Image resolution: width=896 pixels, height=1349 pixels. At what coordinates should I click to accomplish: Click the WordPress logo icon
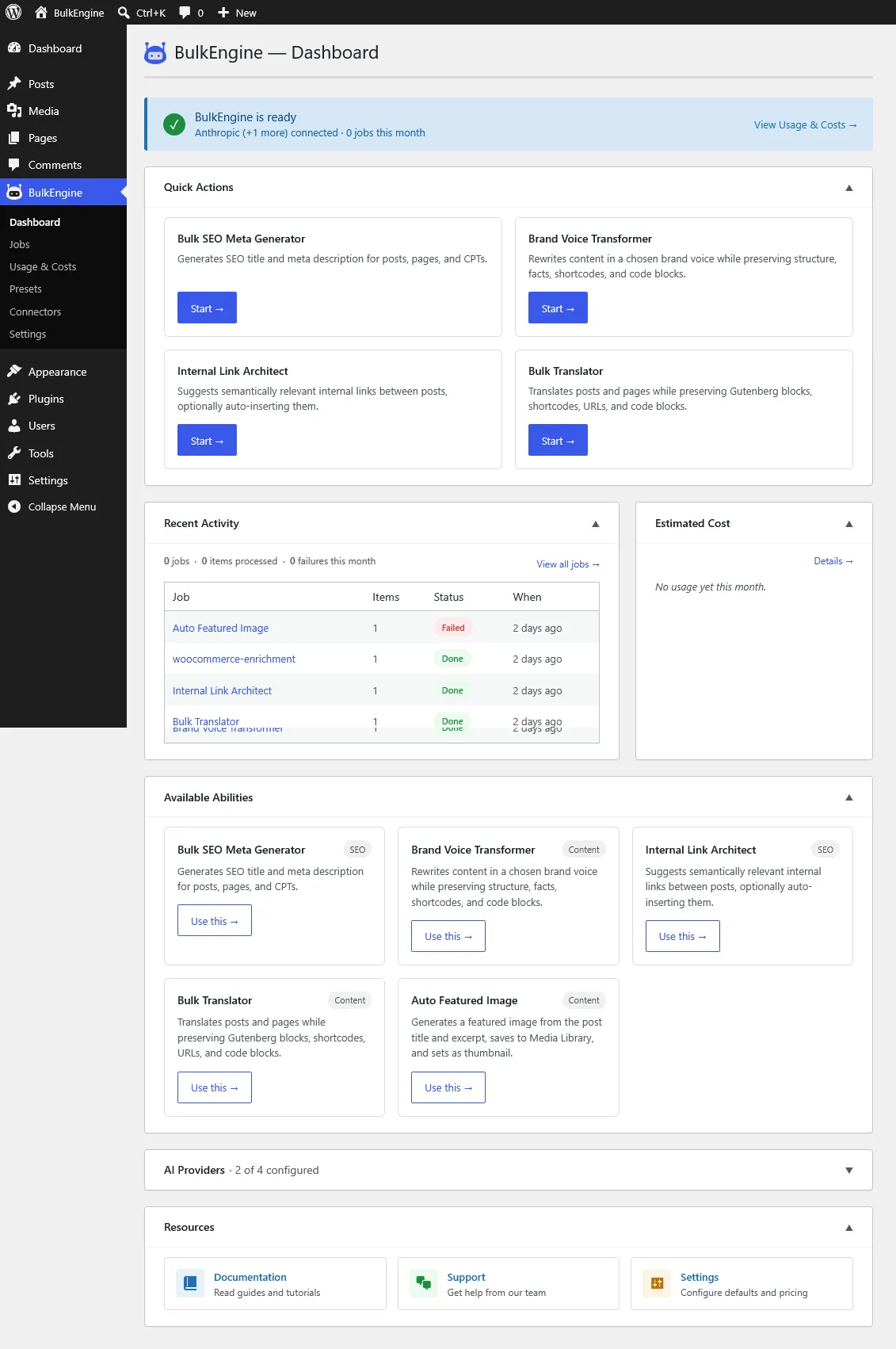coord(13,13)
